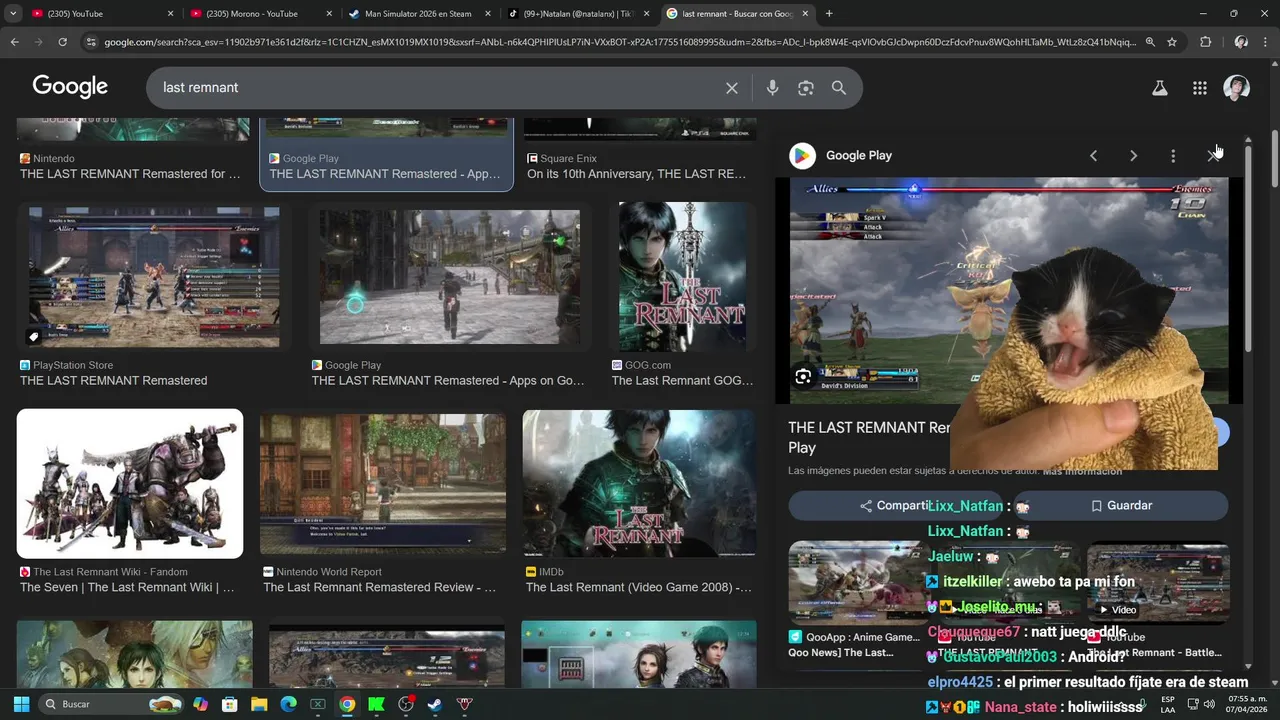Image resolution: width=1280 pixels, height=720 pixels.
Task: Reload the page in Chrome
Action: click(x=62, y=42)
